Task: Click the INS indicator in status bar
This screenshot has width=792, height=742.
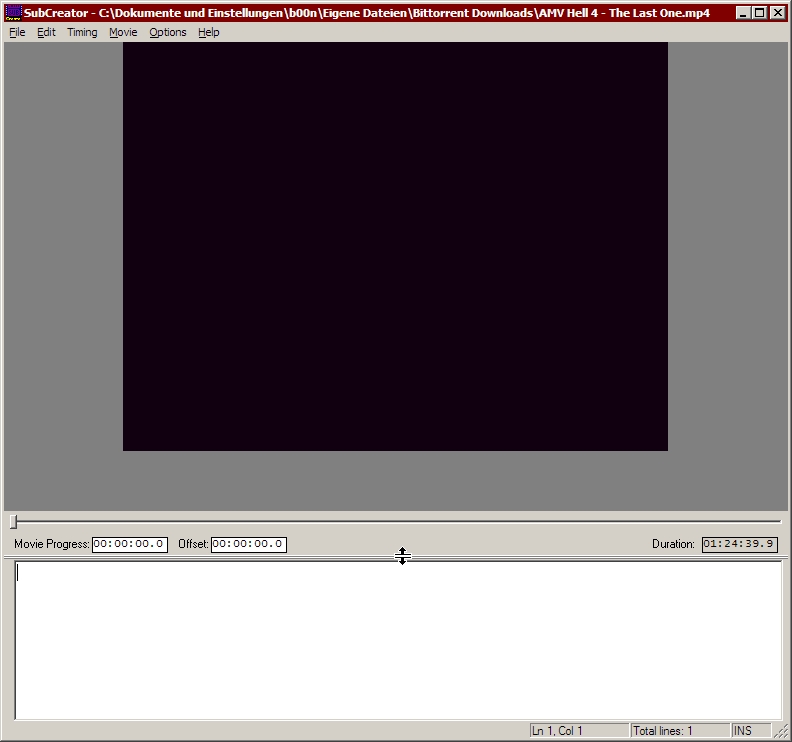Action: pyautogui.click(x=751, y=731)
